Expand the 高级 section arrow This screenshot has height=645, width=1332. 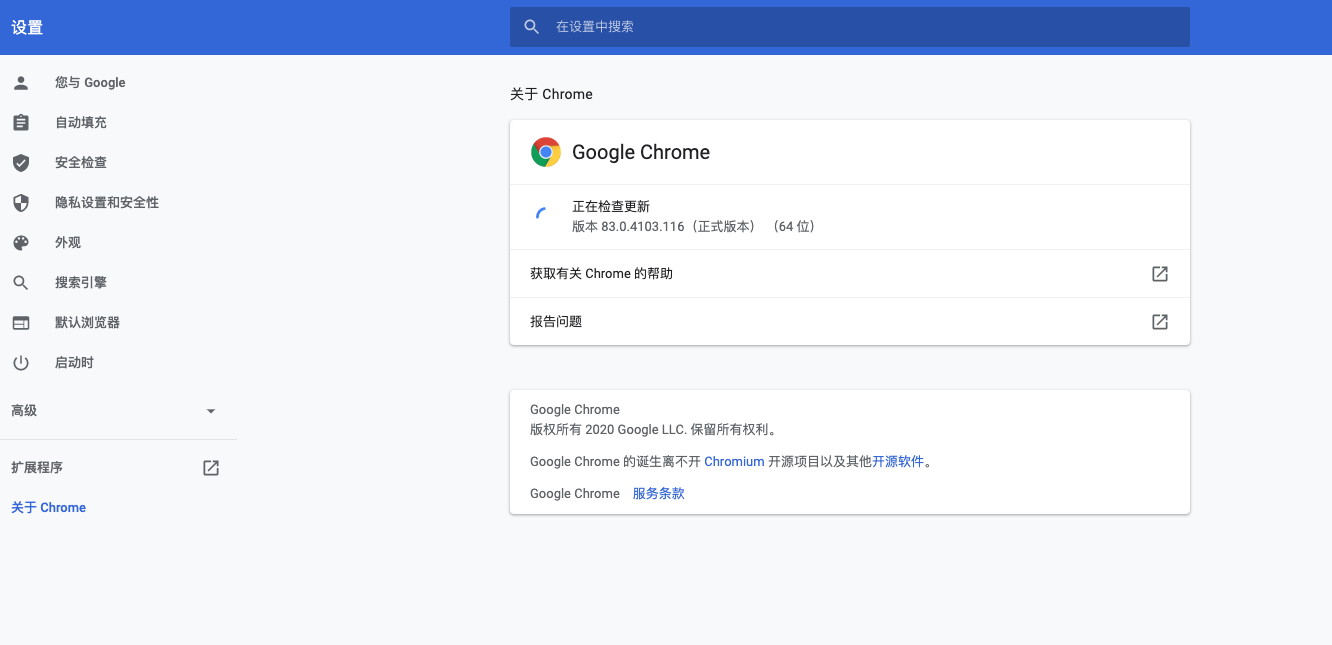tap(210, 411)
